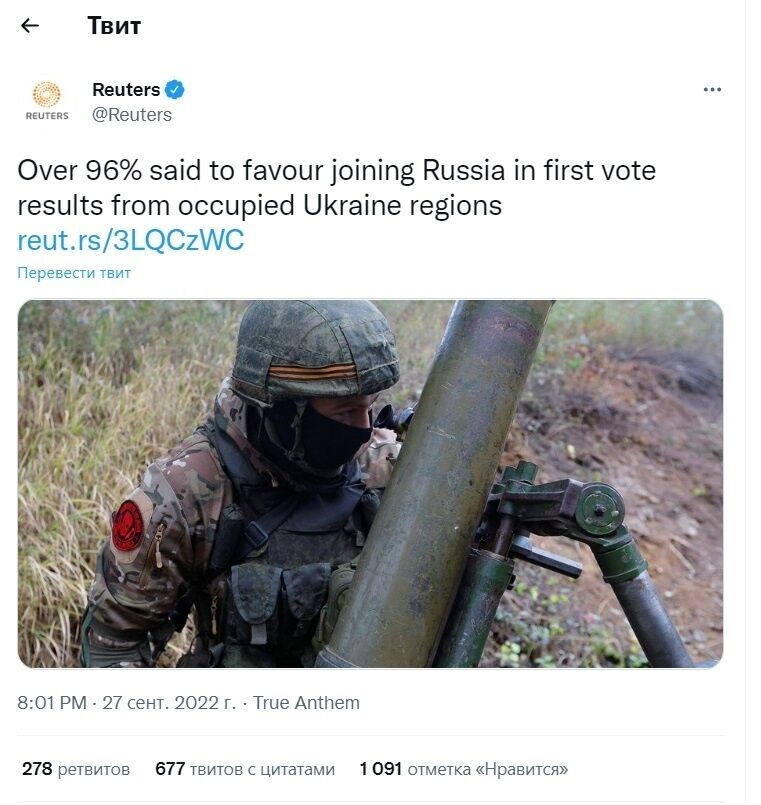The height and width of the screenshot is (805, 761).
Task: Show the 677 твитов с цитатами
Action: (245, 769)
